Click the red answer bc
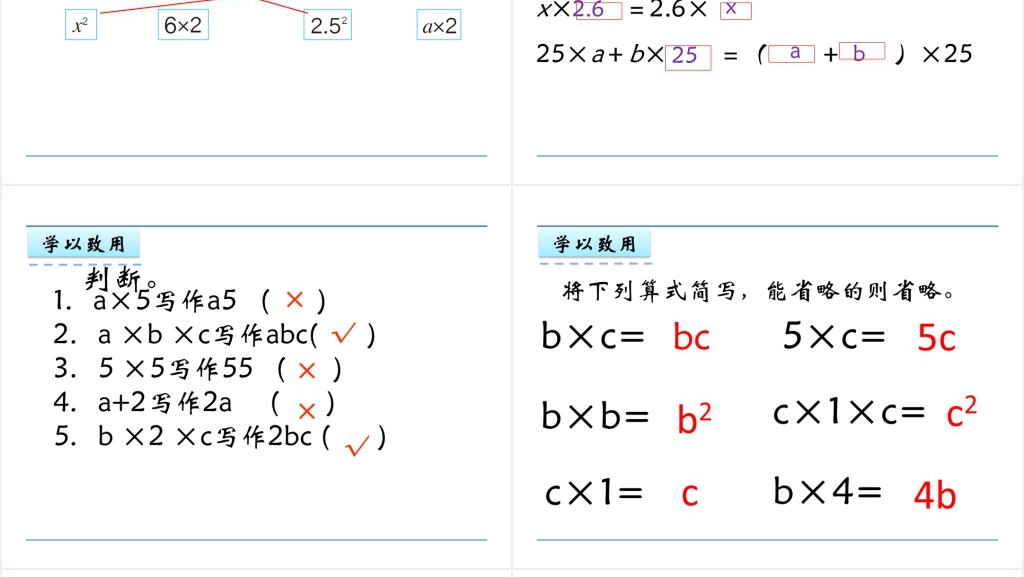 (x=691, y=338)
